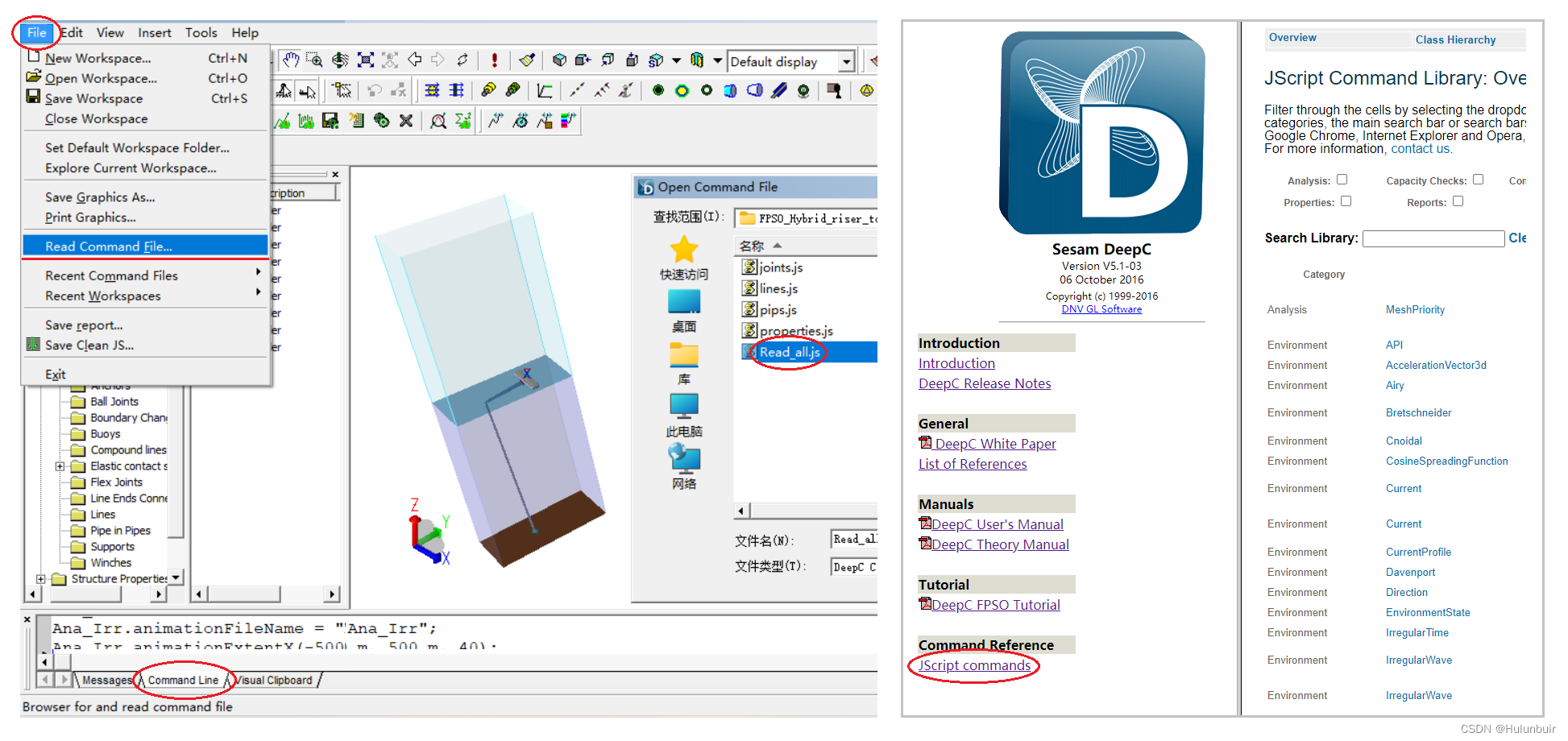The width and height of the screenshot is (1568, 741).
Task: Switch to the Visual Clipboard tab
Action: 274,680
